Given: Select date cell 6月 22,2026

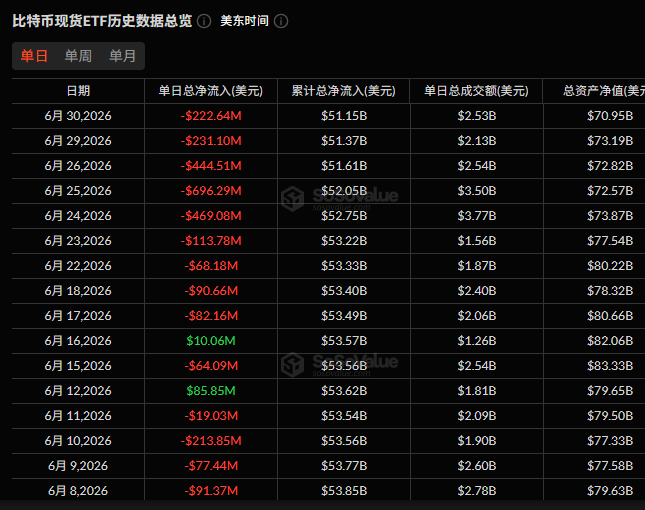Looking at the screenshot, I should pos(78,266).
